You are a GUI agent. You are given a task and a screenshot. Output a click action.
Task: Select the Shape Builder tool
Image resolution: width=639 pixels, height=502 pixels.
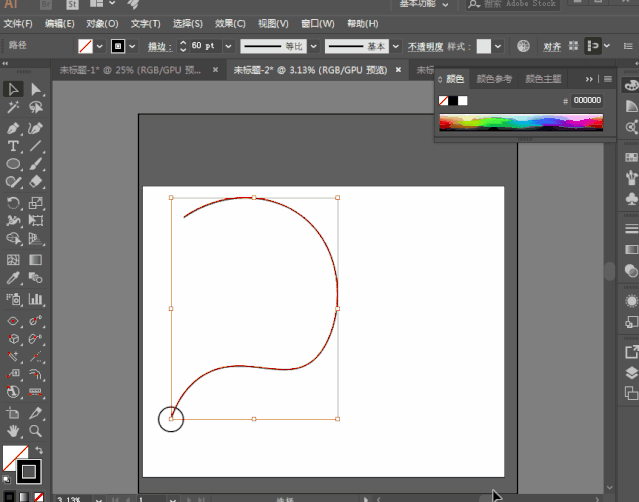pyautogui.click(x=13, y=238)
